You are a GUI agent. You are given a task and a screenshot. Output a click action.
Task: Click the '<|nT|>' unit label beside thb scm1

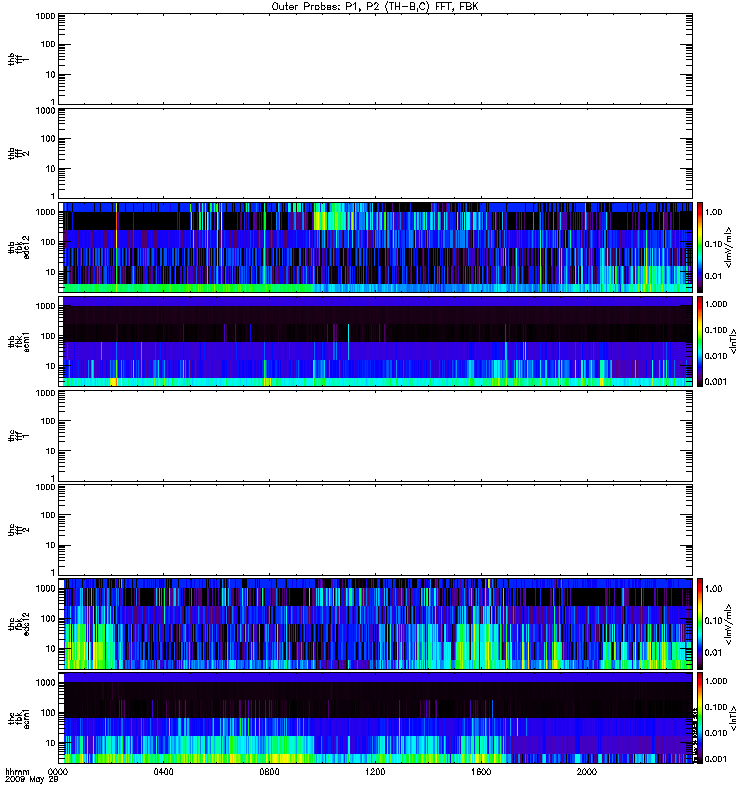(x=734, y=341)
